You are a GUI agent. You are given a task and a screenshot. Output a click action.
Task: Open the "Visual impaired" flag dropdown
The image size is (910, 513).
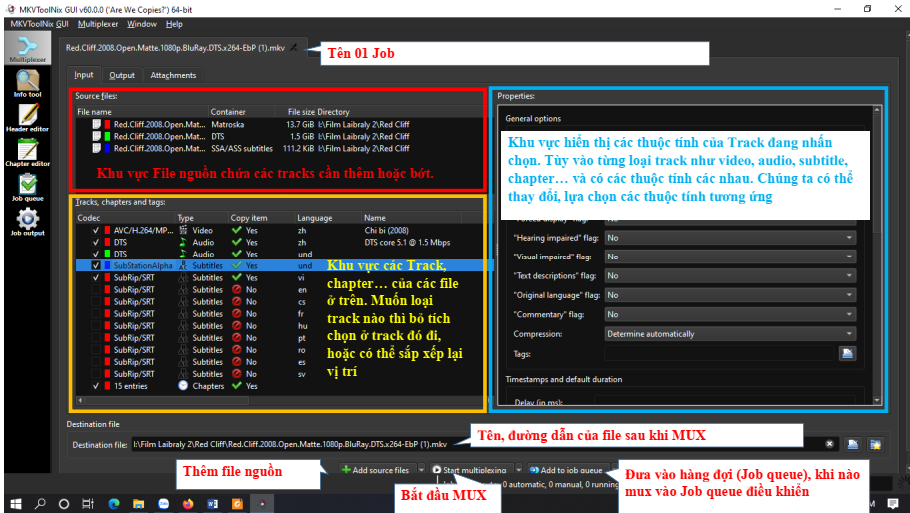[x=730, y=256]
